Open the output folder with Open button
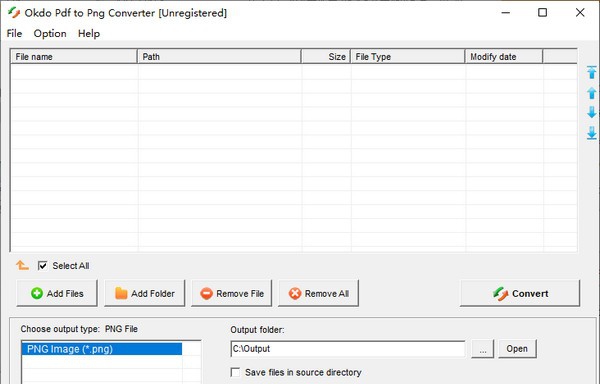Image resolution: width=600 pixels, height=384 pixels. [x=517, y=349]
